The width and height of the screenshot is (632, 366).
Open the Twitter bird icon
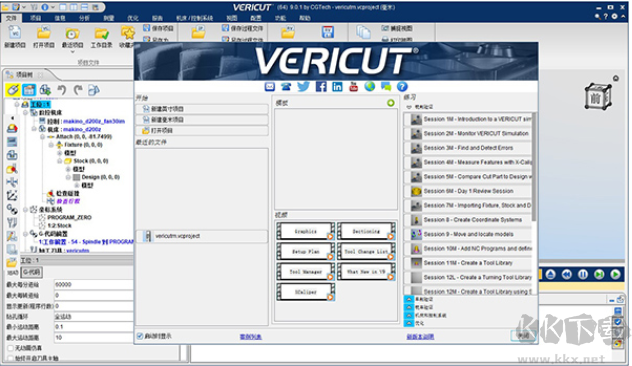(x=303, y=86)
